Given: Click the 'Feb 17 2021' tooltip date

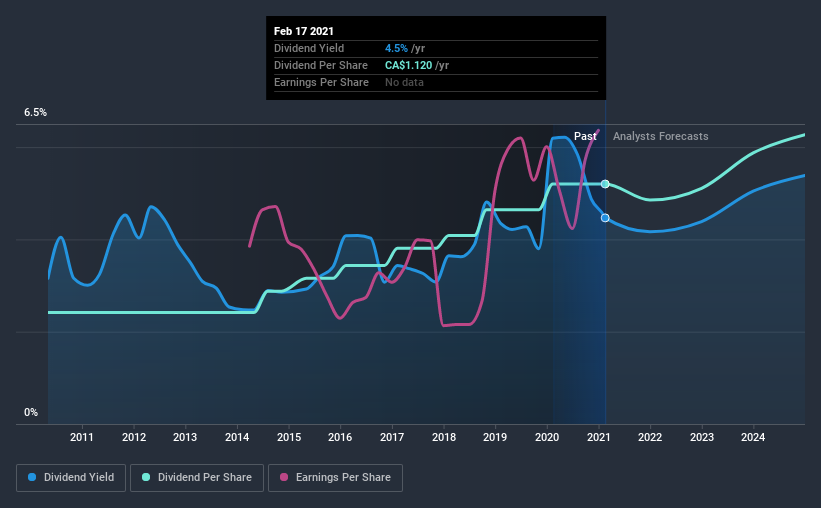Looking at the screenshot, I should (x=304, y=31).
